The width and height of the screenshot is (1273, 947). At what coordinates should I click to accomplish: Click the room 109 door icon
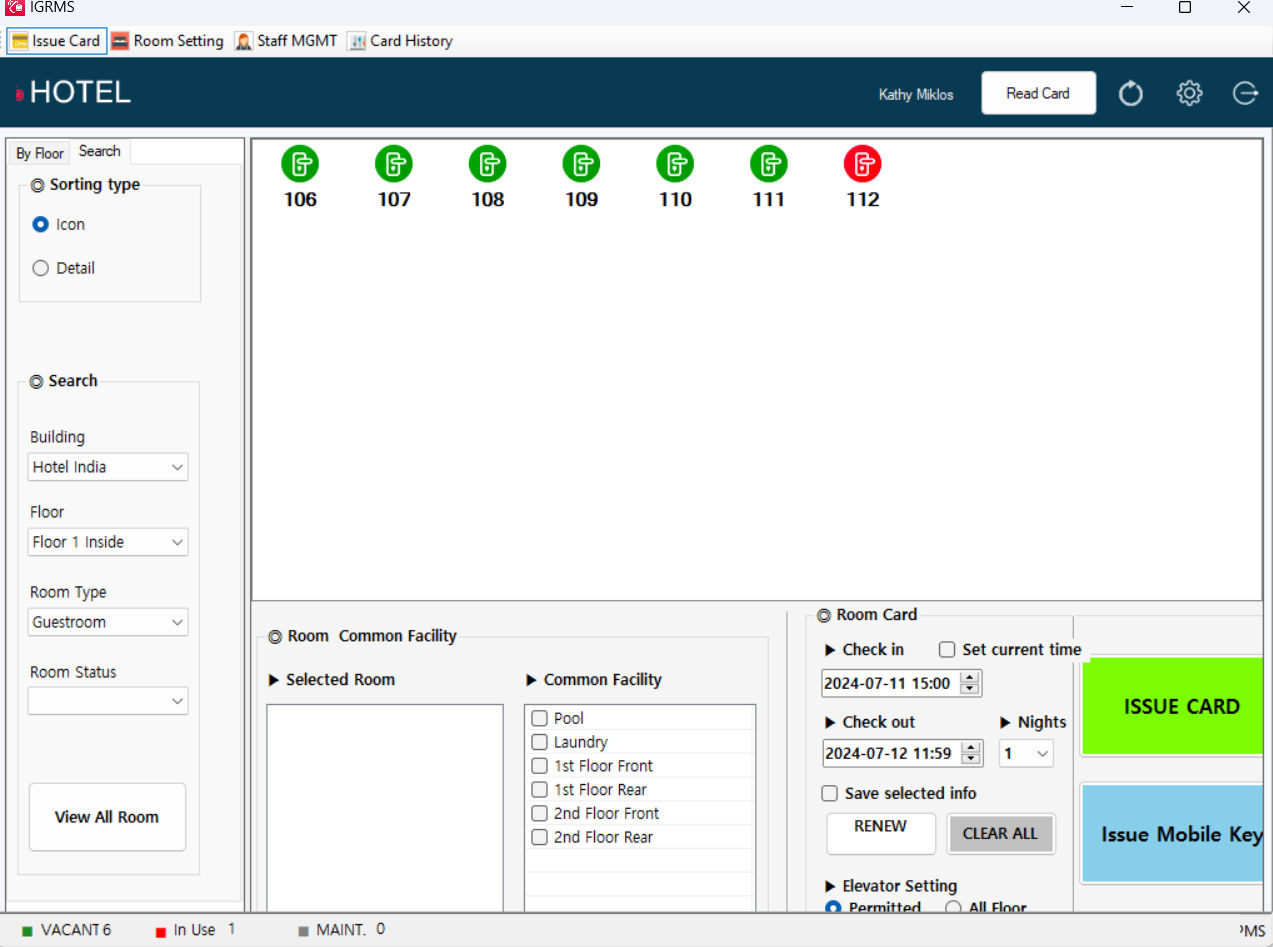(x=581, y=163)
